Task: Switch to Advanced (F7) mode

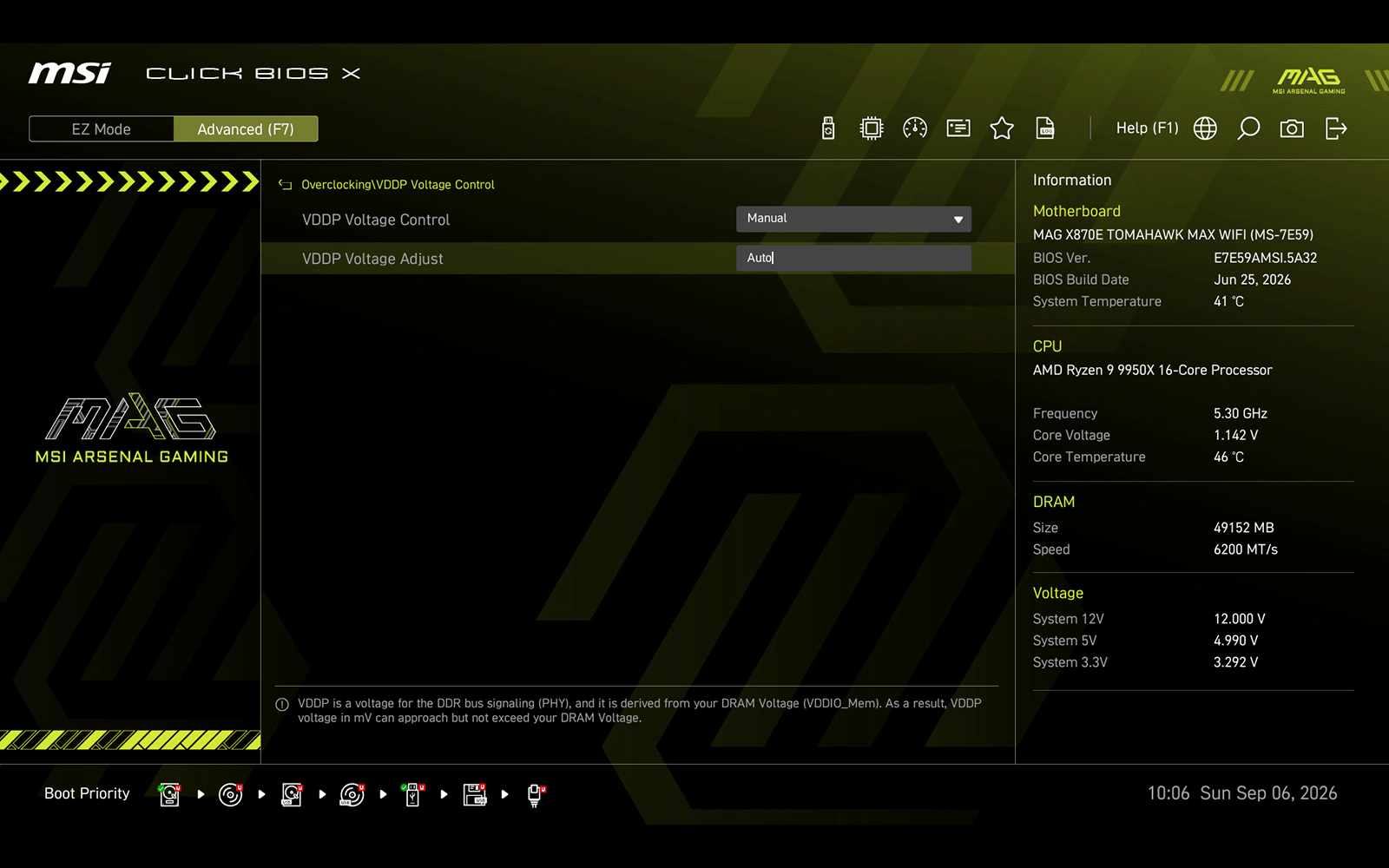Action: coord(246,129)
